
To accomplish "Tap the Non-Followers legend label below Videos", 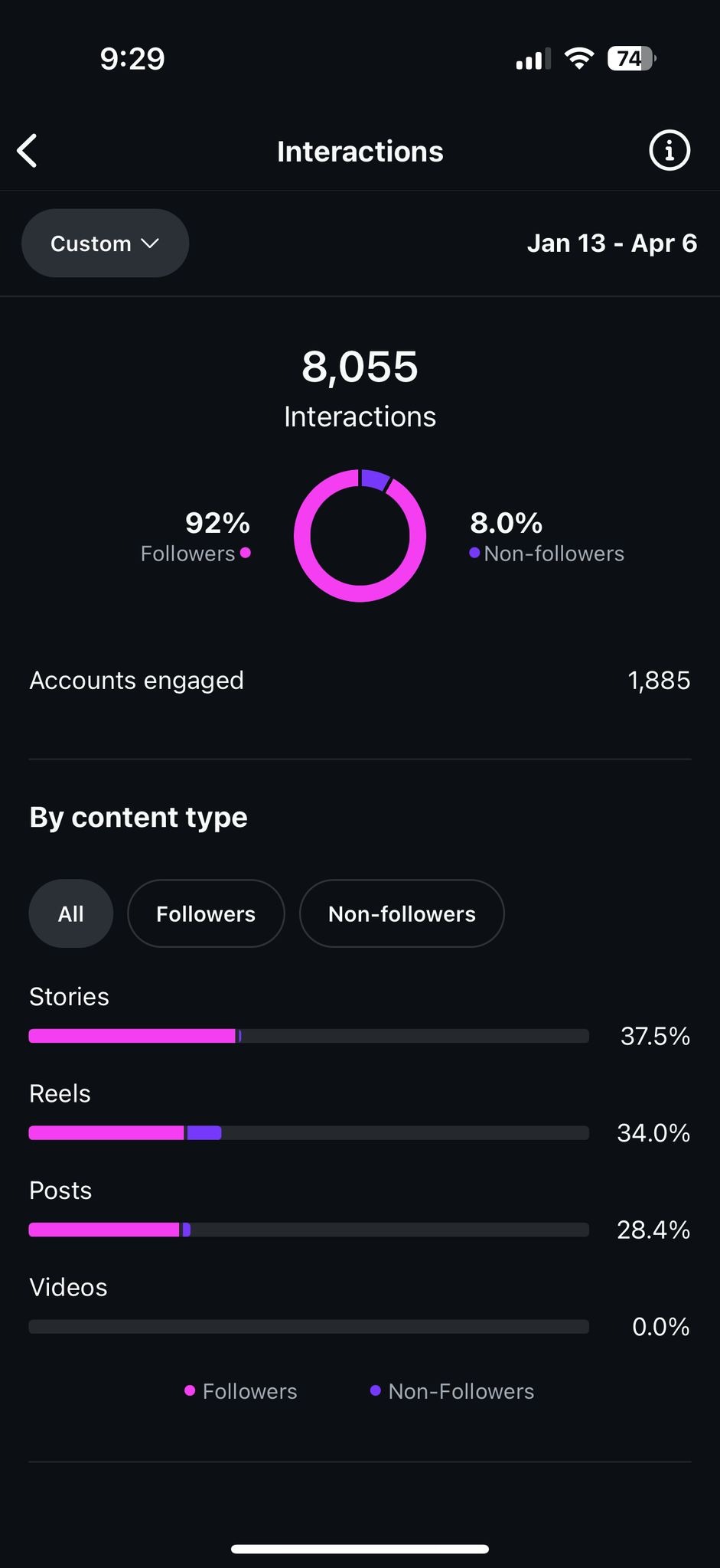I will click(x=461, y=1391).
